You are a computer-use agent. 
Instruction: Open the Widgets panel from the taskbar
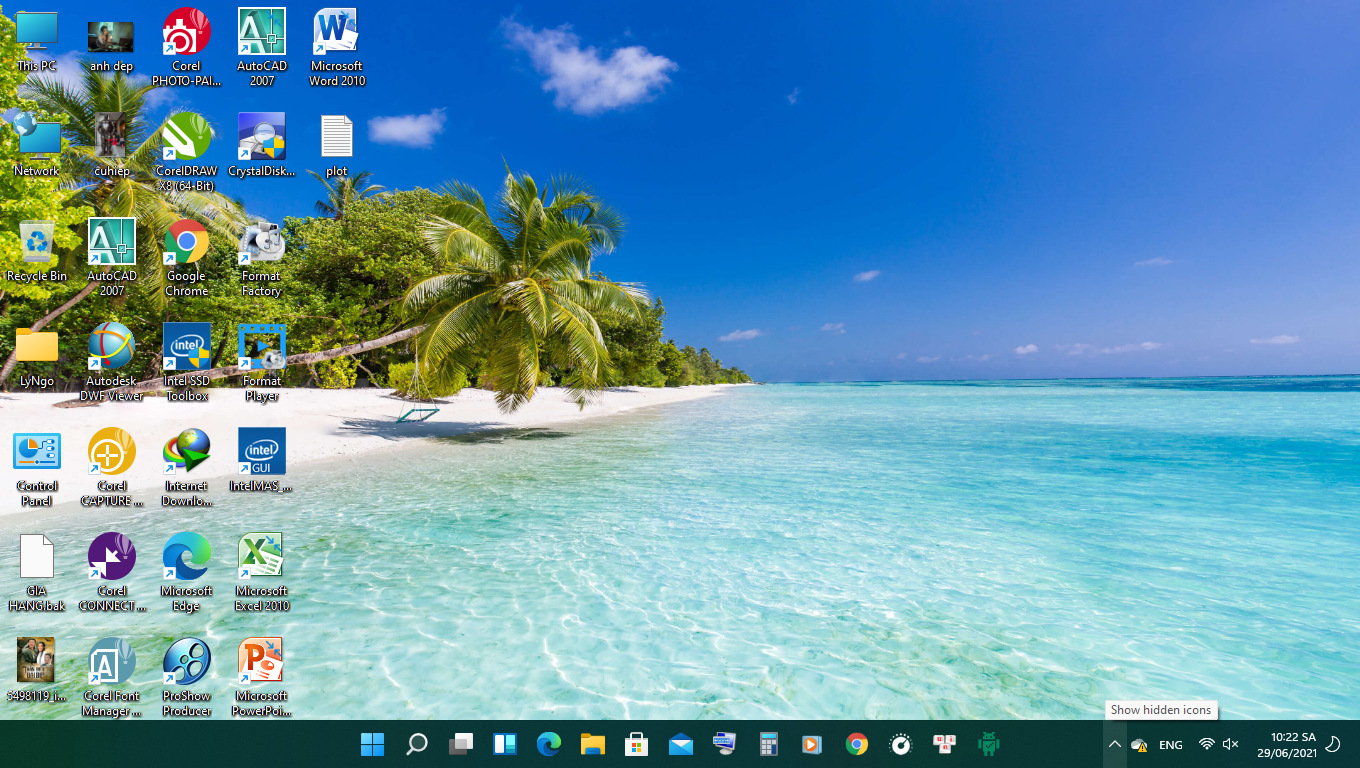(x=505, y=744)
